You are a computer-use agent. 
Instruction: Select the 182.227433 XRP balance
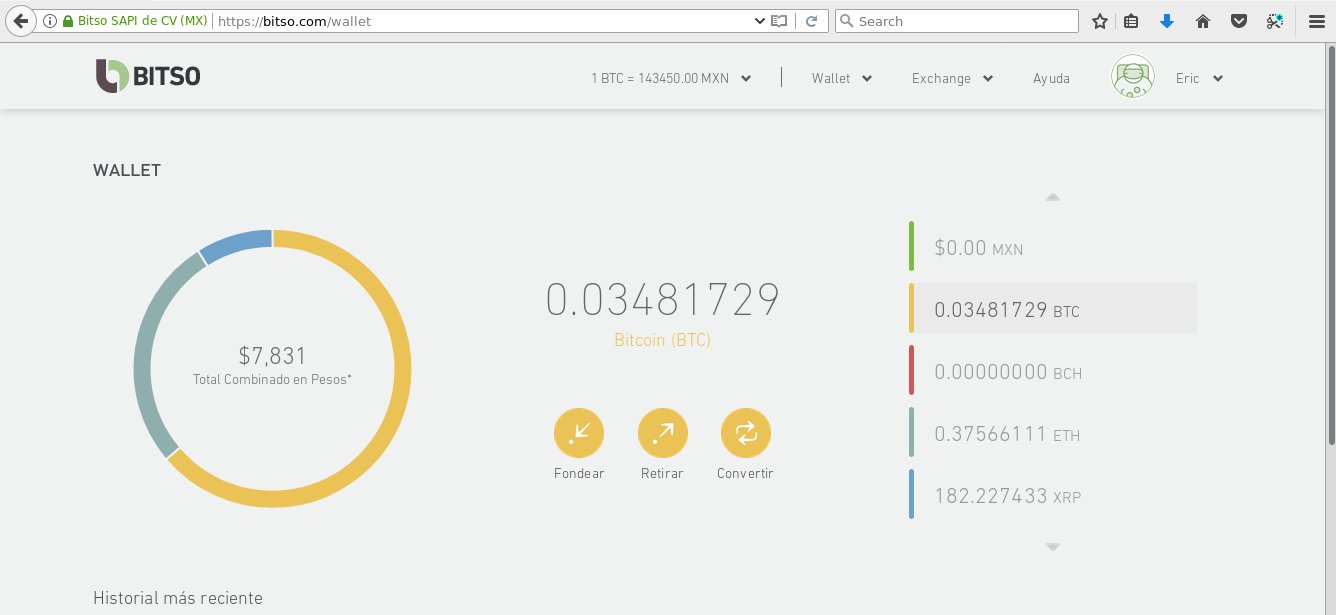tap(1053, 495)
